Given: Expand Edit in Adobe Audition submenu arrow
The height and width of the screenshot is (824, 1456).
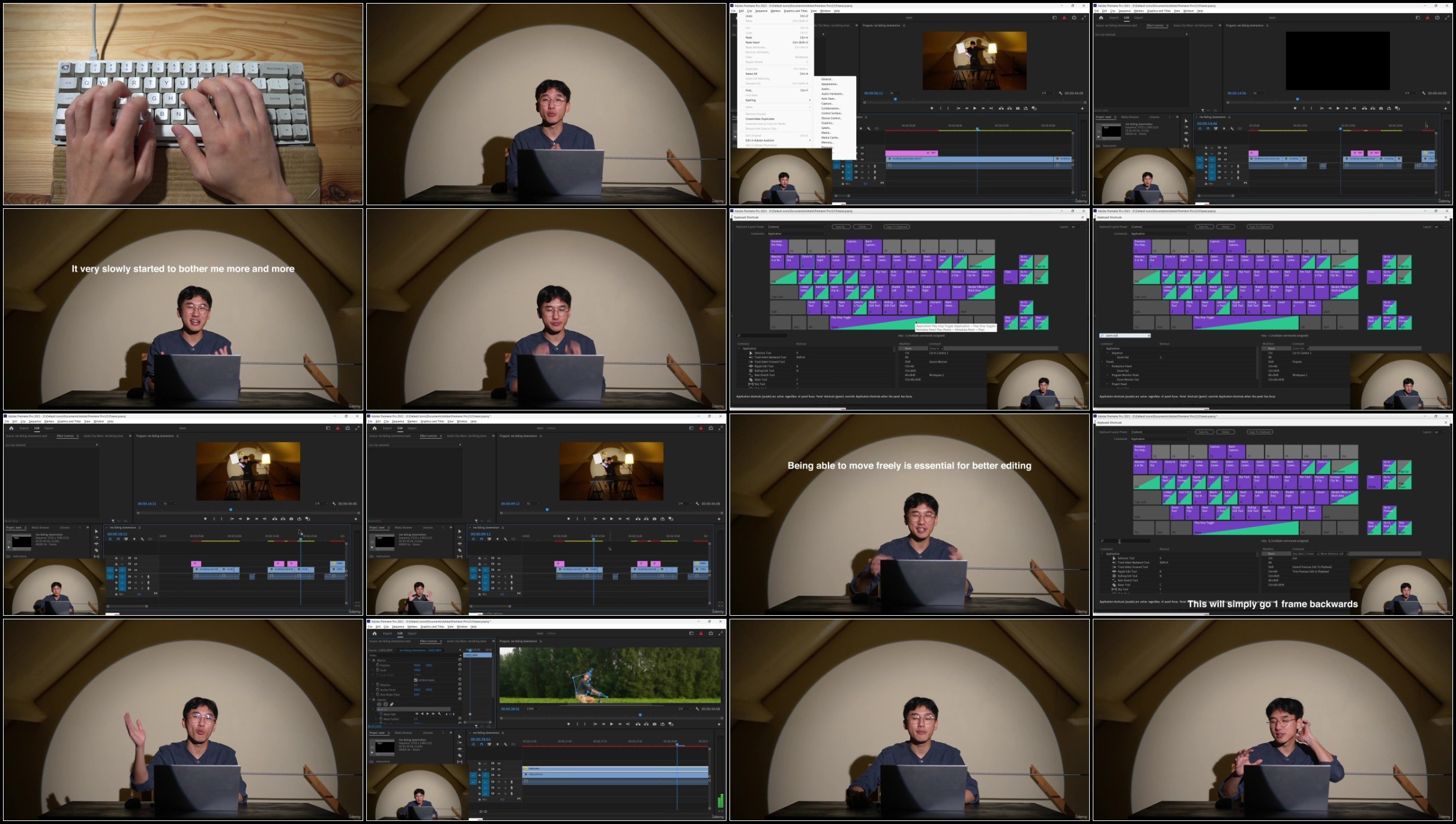Looking at the screenshot, I should coord(810,140).
